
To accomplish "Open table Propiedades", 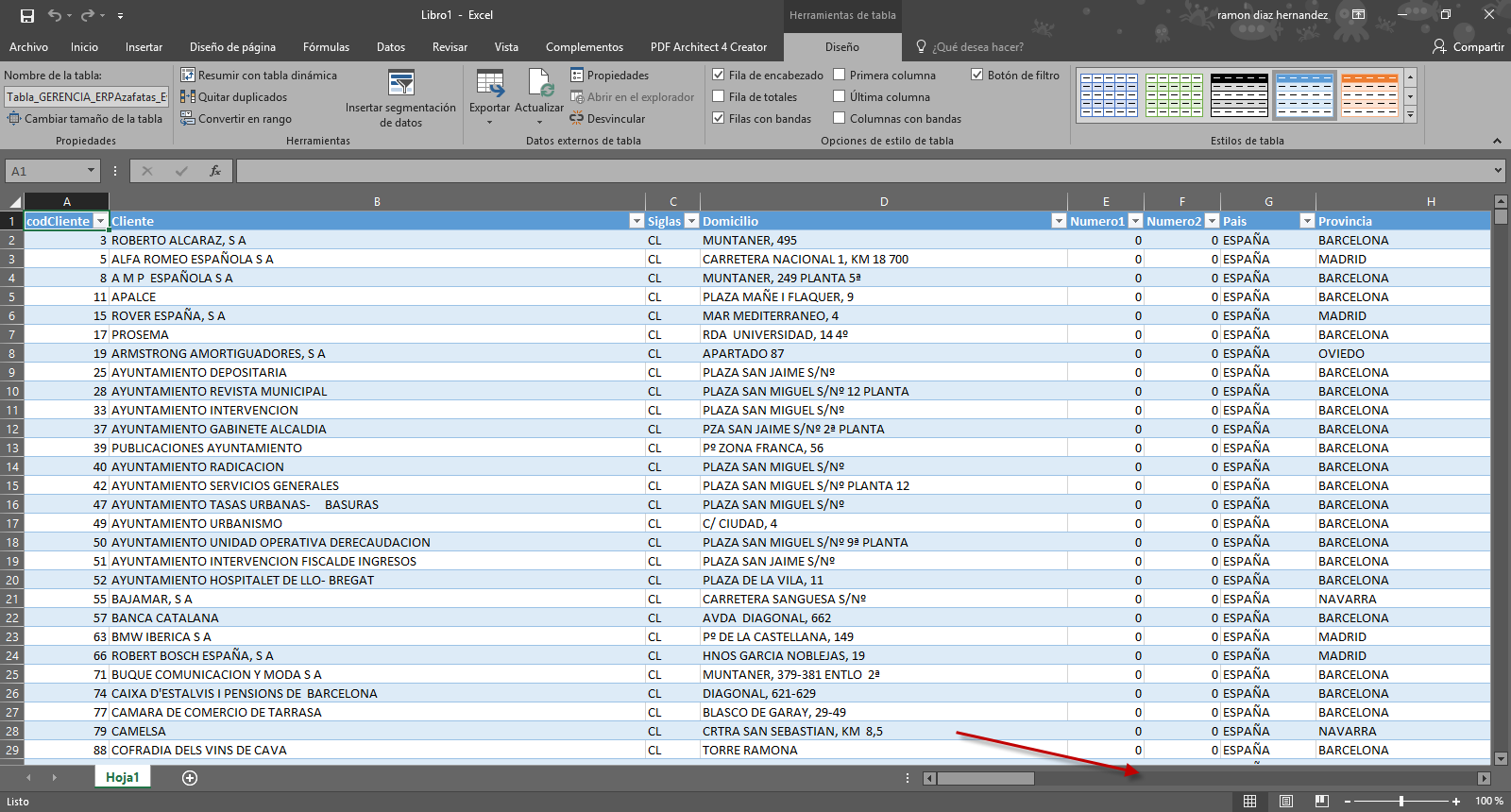I will (609, 76).
